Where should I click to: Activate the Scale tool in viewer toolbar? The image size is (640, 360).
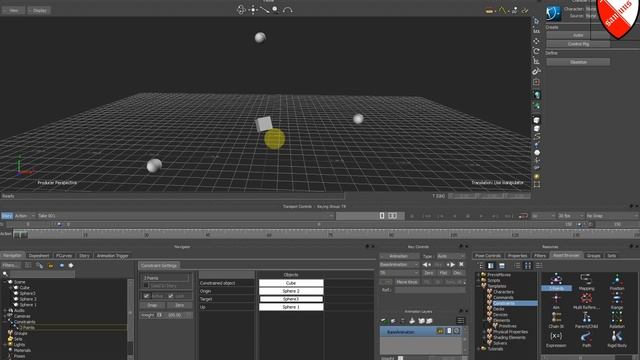[536, 61]
